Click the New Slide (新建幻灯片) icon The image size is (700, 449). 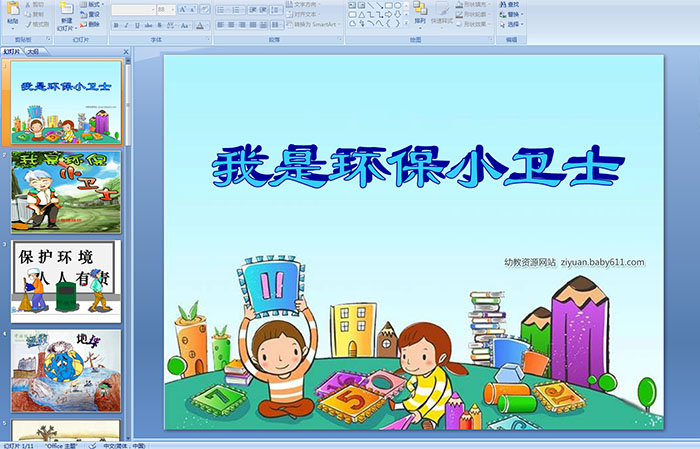coord(67,8)
